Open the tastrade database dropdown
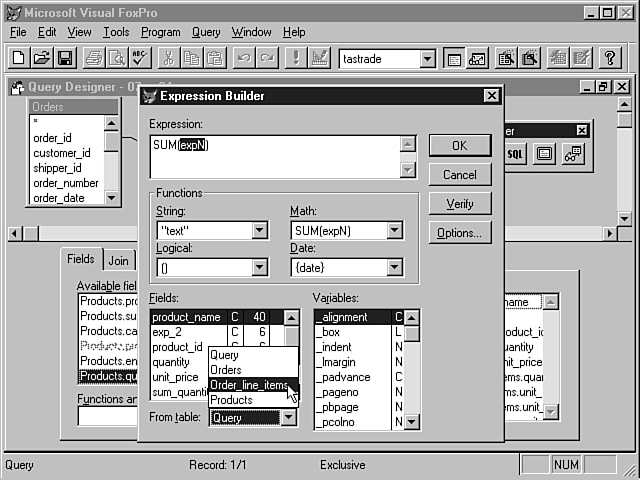This screenshot has width=640, height=480. tap(427, 59)
